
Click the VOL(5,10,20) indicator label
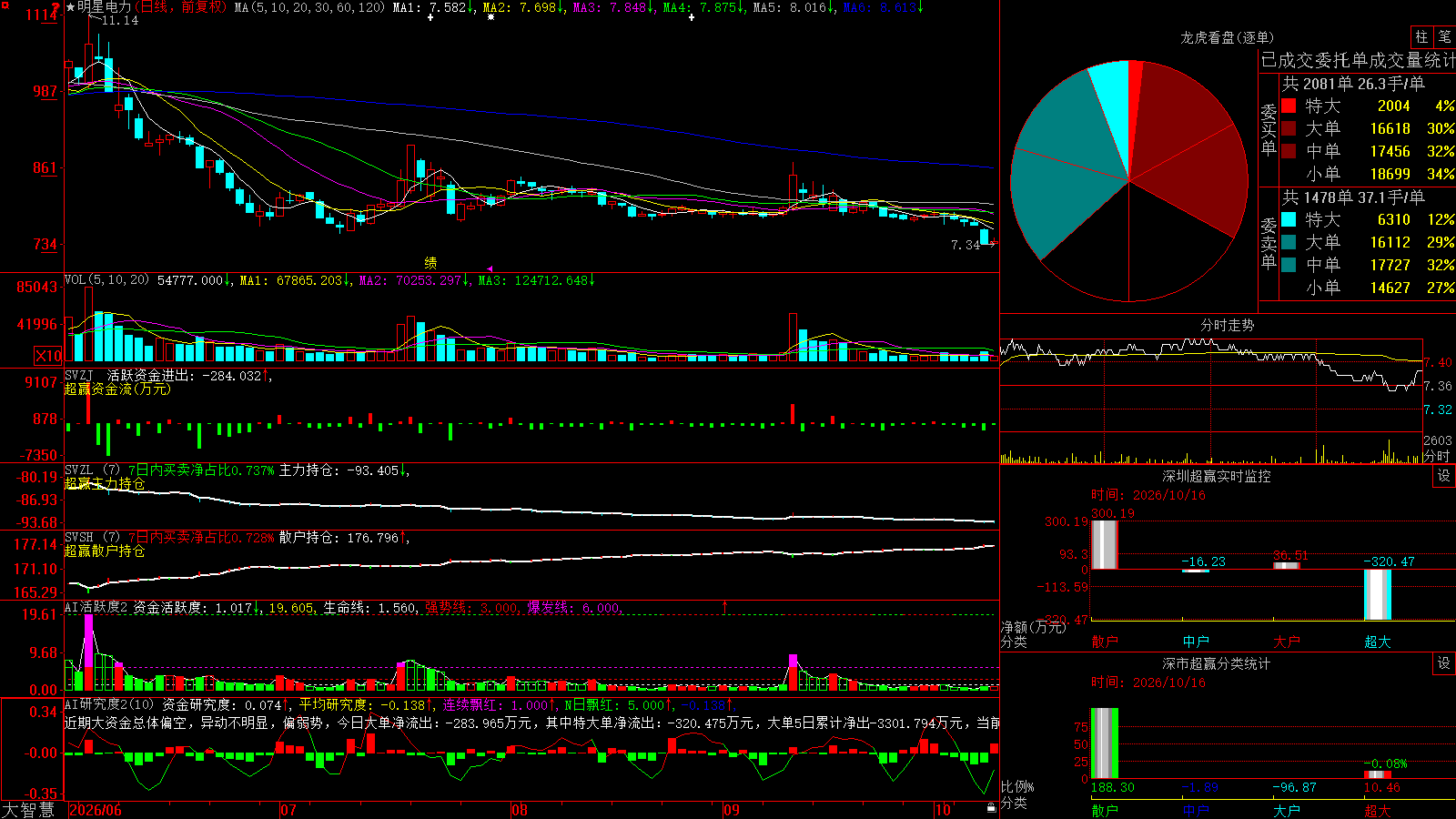[x=107, y=280]
